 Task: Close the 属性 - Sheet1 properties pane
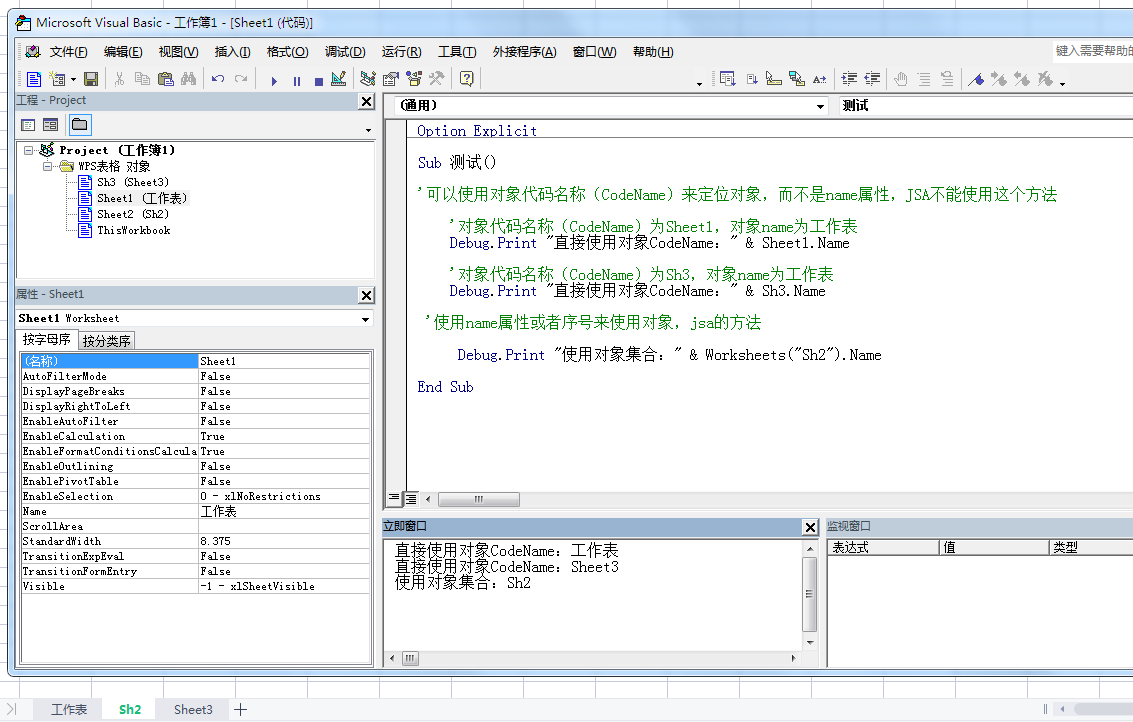[x=366, y=296]
